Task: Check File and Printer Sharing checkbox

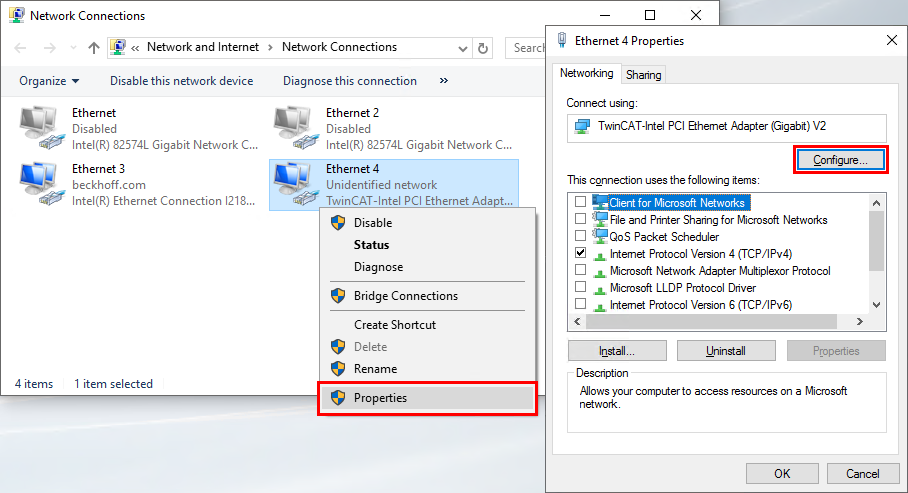Action: (581, 220)
